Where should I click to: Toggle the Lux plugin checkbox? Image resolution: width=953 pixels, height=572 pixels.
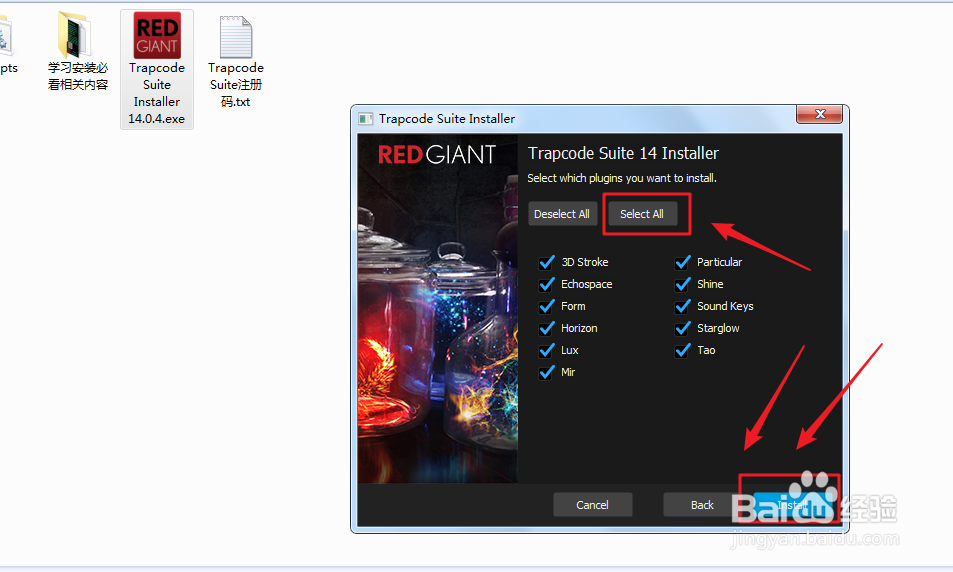546,350
